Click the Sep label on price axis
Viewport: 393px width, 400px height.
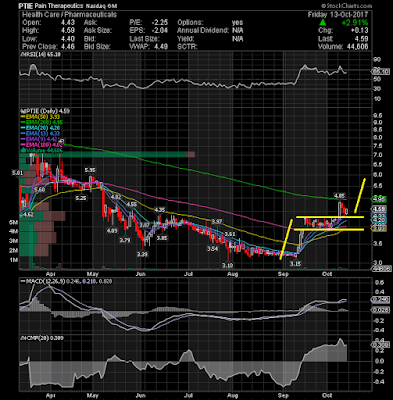[283, 274]
